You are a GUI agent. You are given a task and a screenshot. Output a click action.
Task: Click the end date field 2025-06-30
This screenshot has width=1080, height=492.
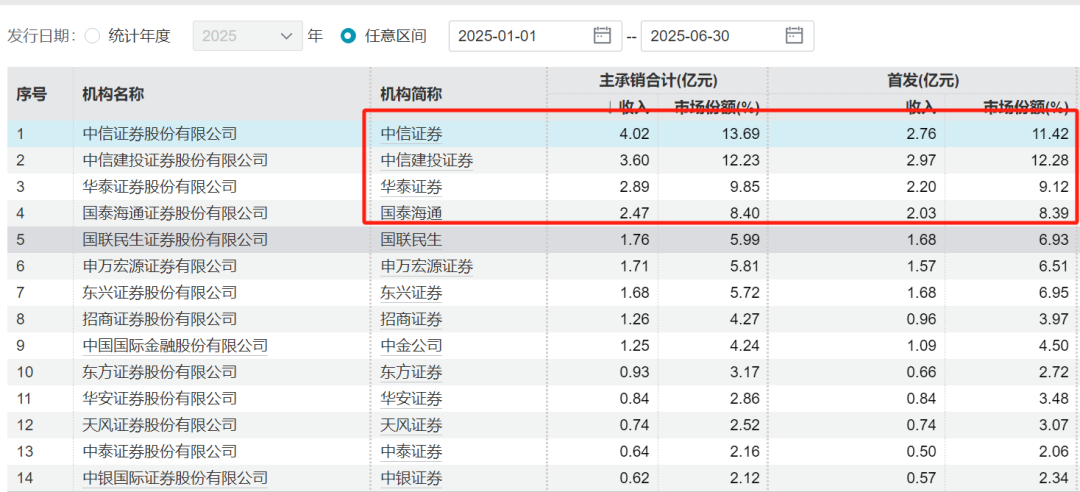727,36
